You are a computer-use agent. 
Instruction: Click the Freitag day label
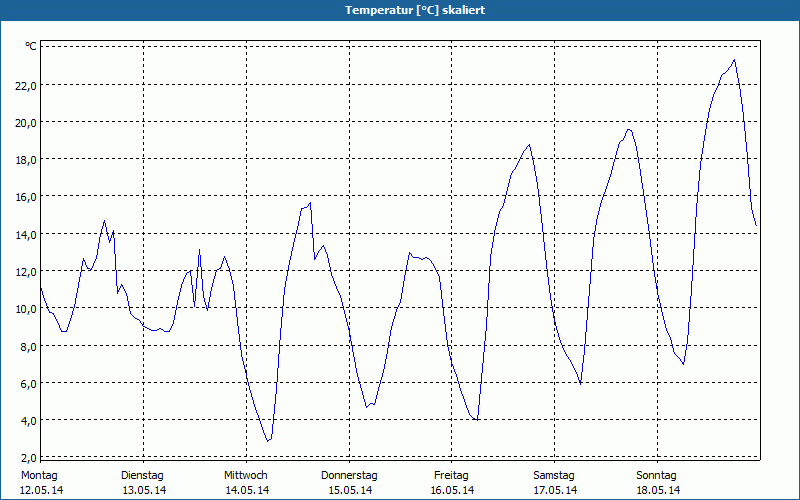pyautogui.click(x=452, y=475)
